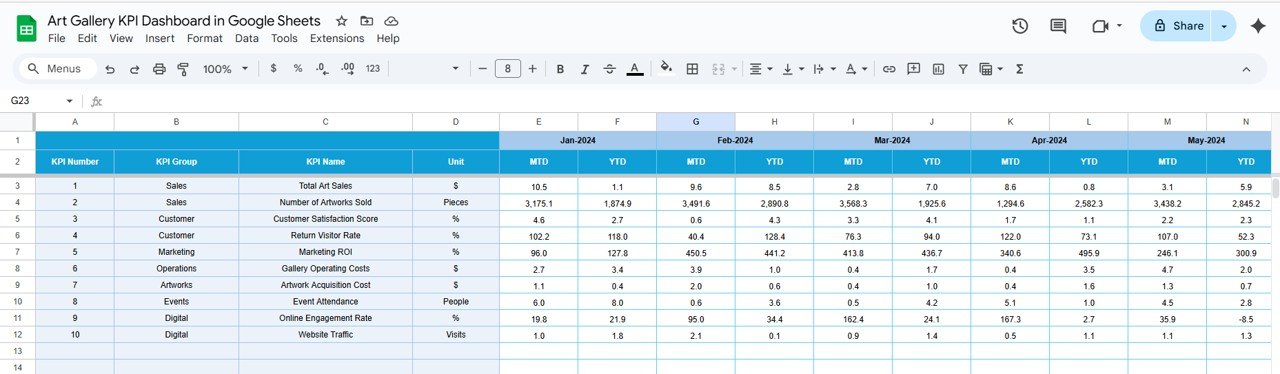Image resolution: width=1280 pixels, height=374 pixels.
Task: Open version history clock icon
Action: click(1020, 26)
